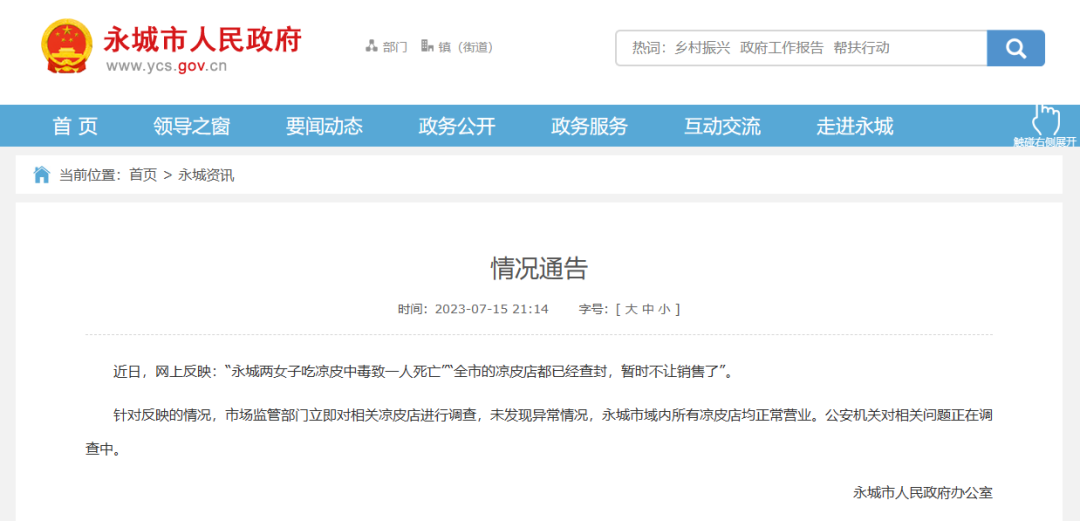Set font size to 大

(630, 309)
